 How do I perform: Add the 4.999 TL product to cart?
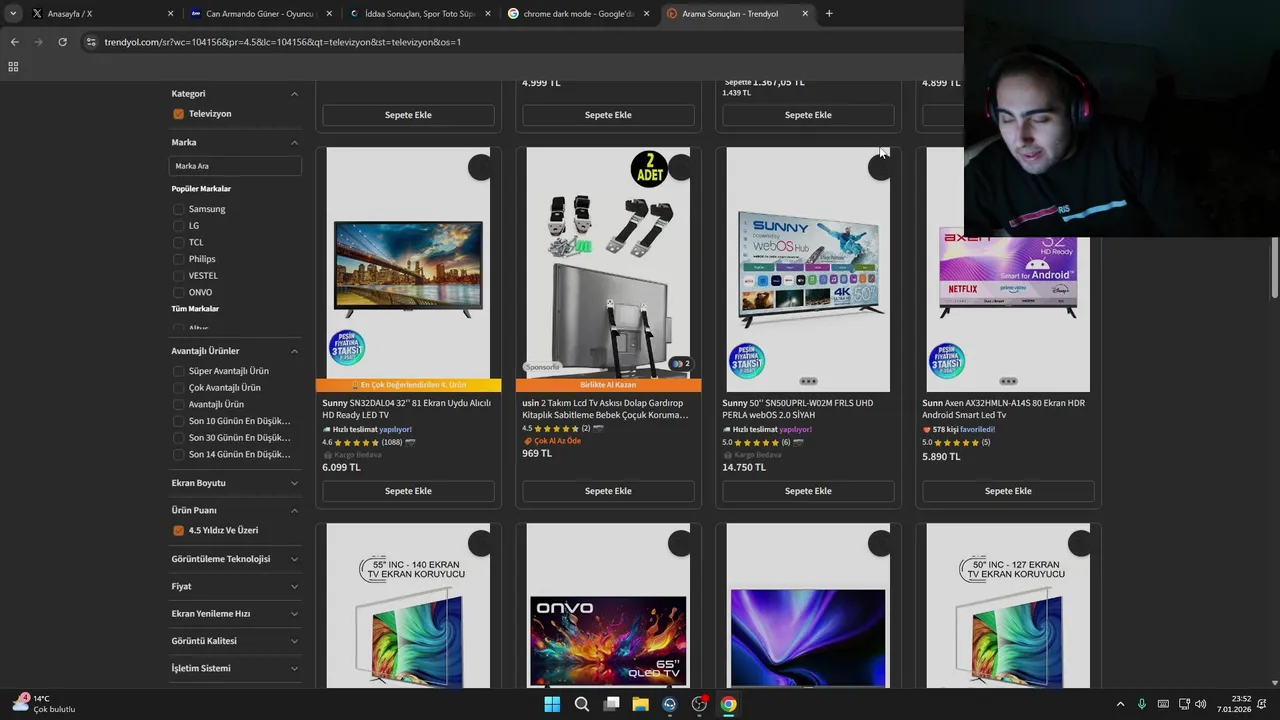click(608, 115)
